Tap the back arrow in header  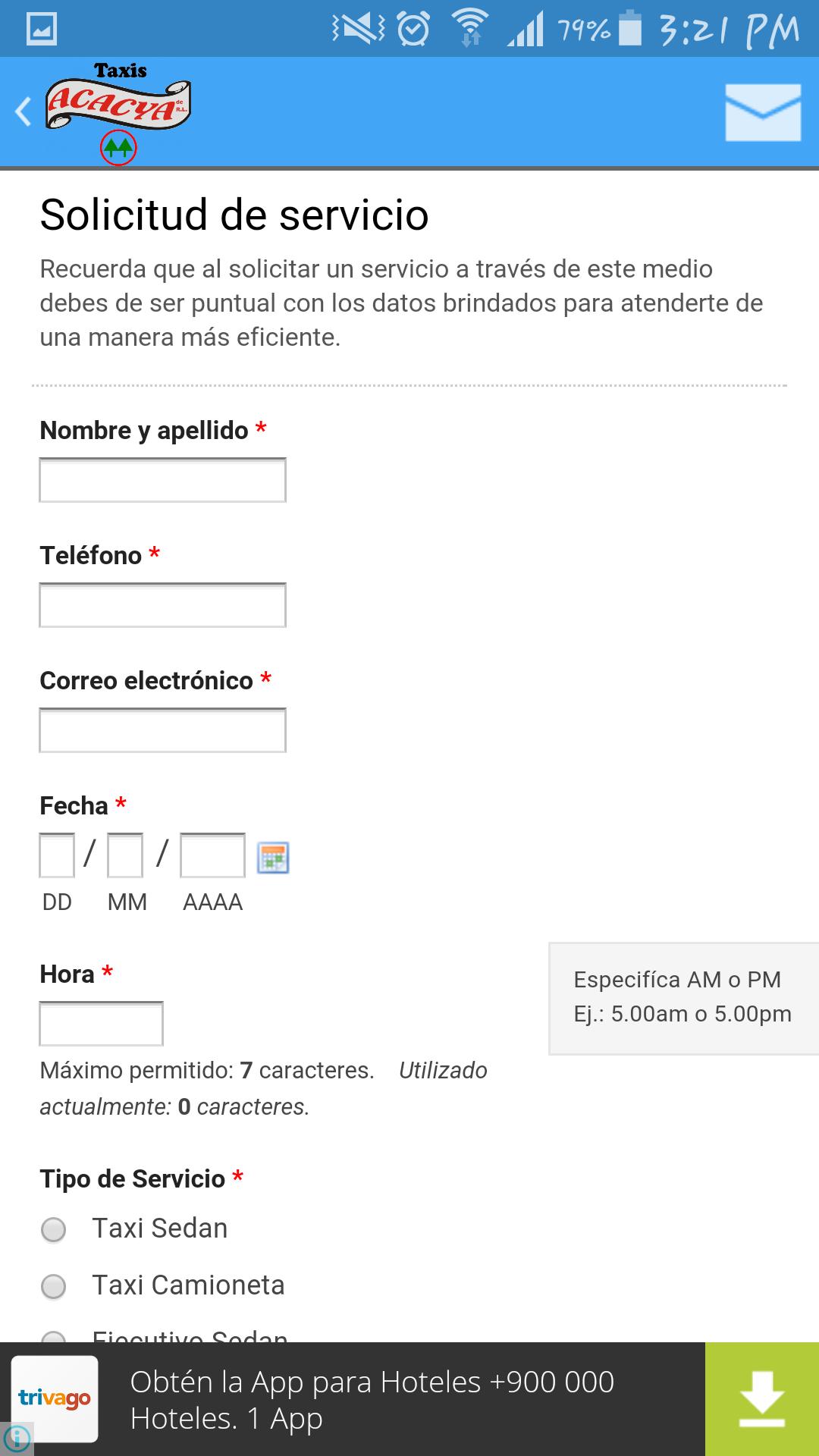24,111
